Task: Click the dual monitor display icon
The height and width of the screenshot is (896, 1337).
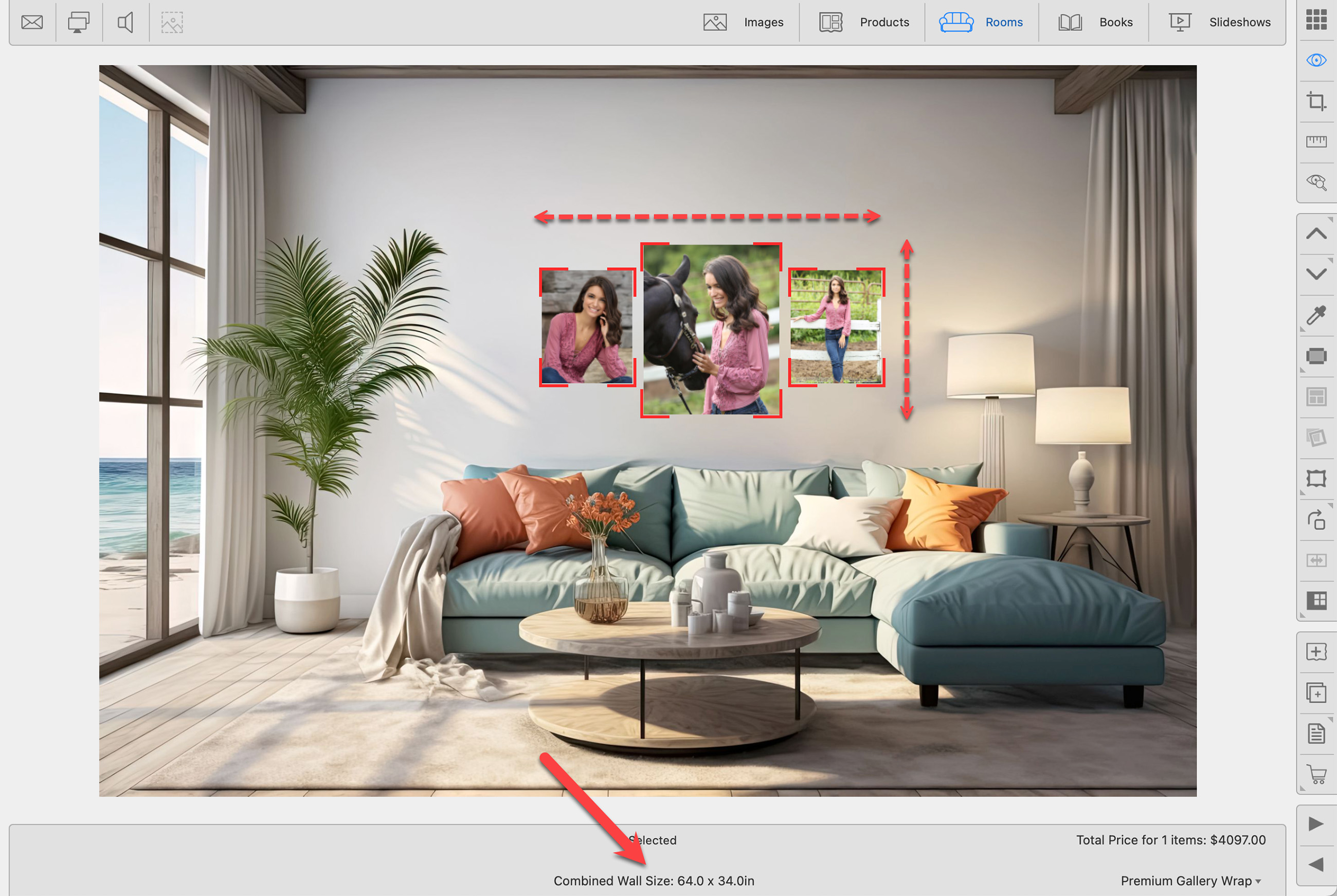Action: pyautogui.click(x=78, y=22)
